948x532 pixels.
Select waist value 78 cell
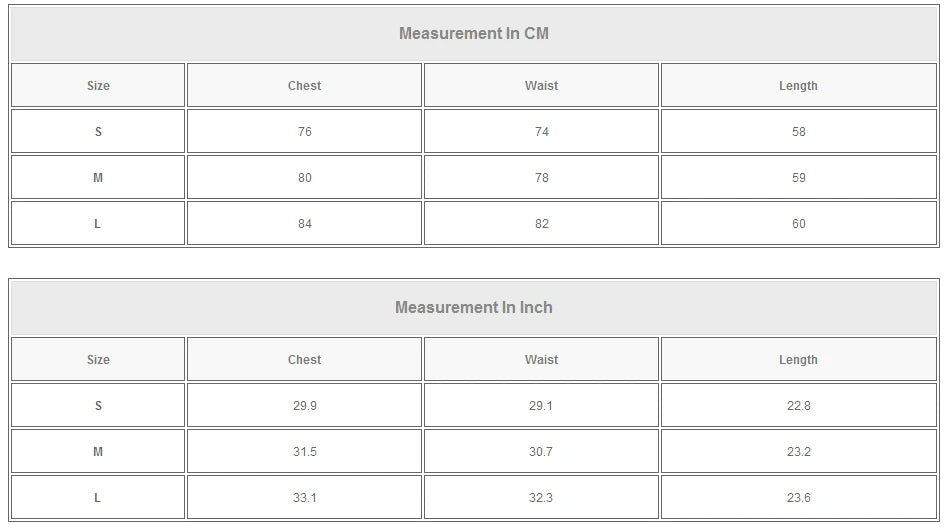point(541,178)
